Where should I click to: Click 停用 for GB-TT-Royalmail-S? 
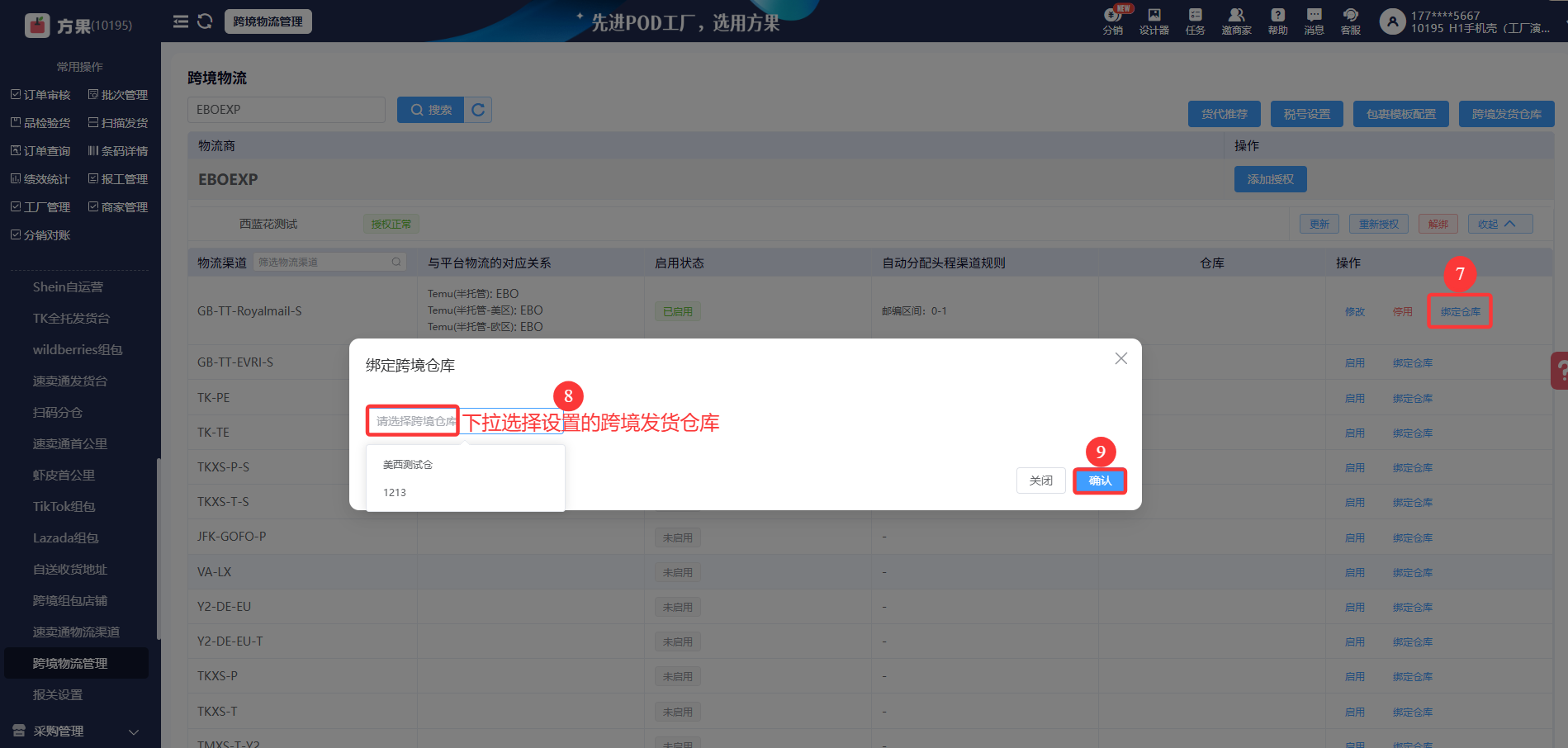[1403, 312]
